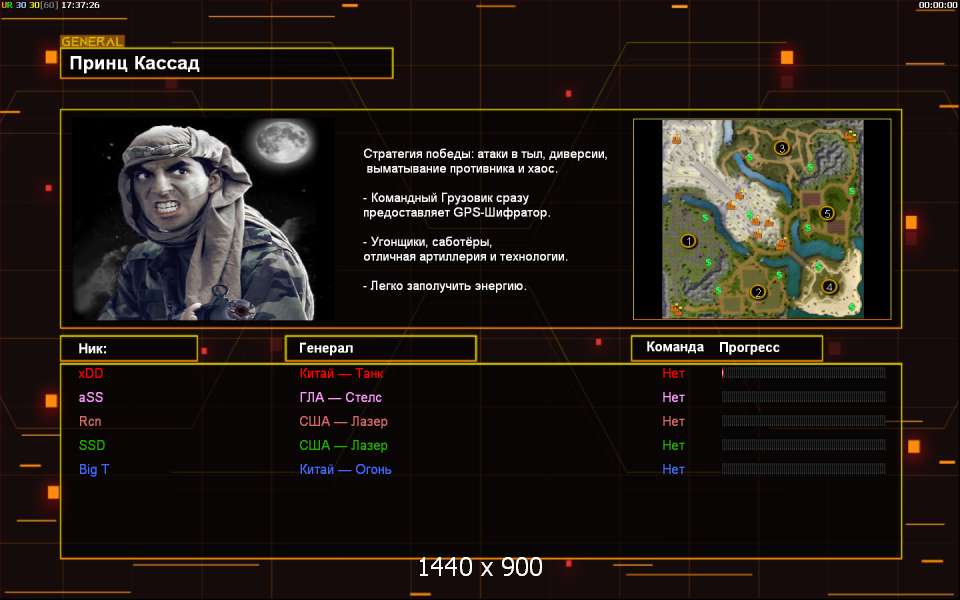The image size is (960, 600).
Task: Click the "ГЛА — Стелс" general entry
Action: pos(340,397)
